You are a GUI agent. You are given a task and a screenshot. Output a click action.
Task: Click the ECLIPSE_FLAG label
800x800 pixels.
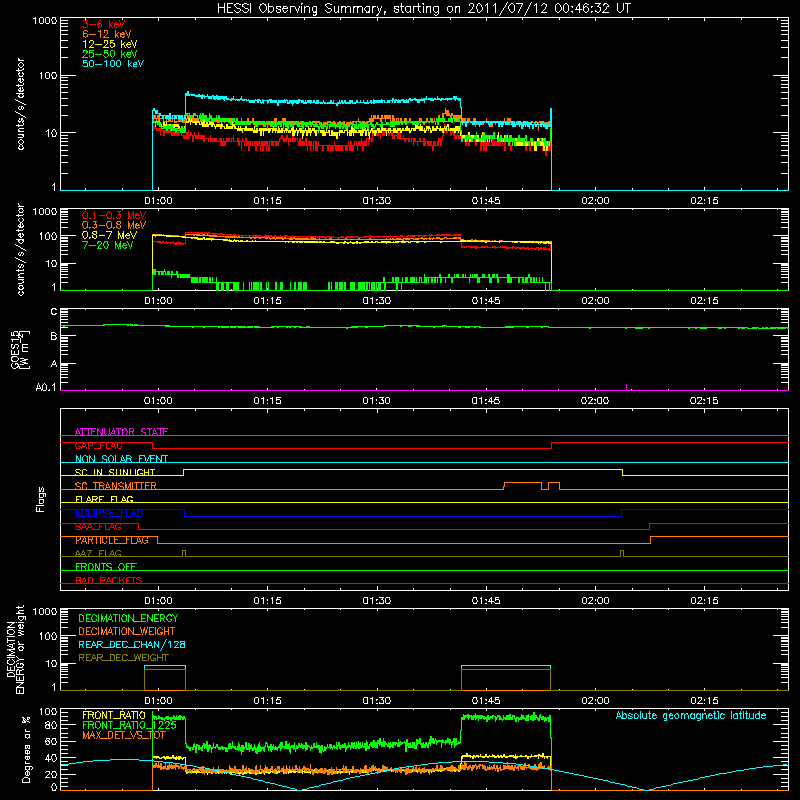tap(109, 513)
